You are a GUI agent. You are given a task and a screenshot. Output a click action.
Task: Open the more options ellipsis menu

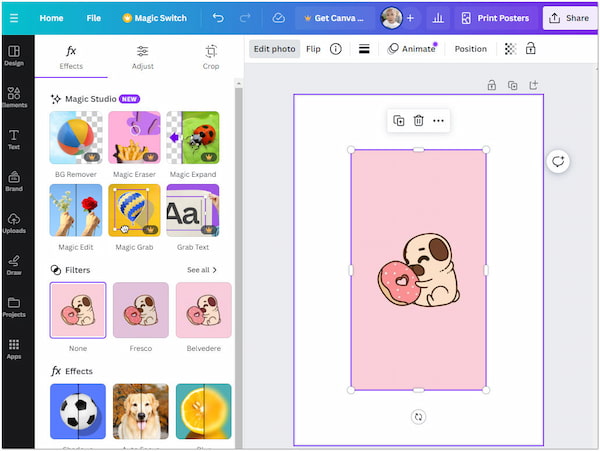[438, 121]
